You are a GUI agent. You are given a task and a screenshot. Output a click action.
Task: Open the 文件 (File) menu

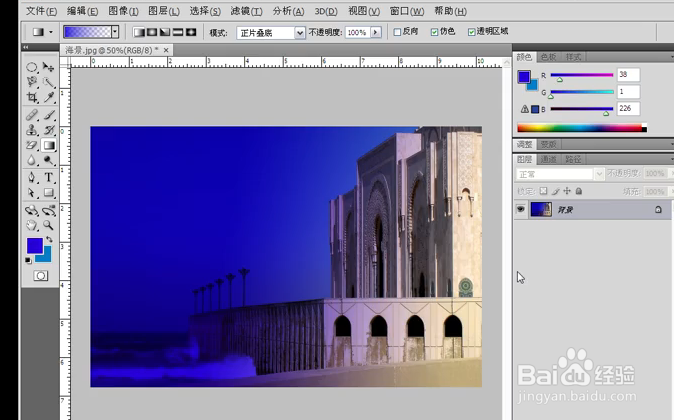(x=41, y=11)
